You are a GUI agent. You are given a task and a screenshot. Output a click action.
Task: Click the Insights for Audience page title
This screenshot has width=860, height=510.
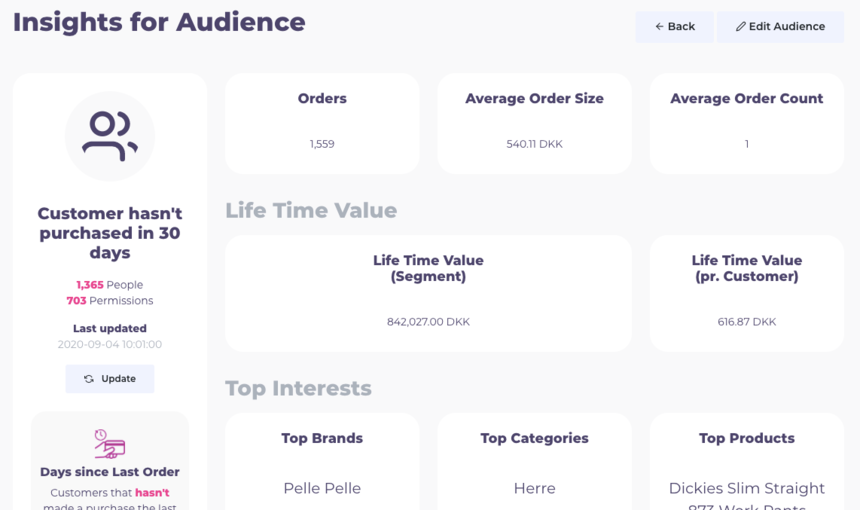click(159, 22)
